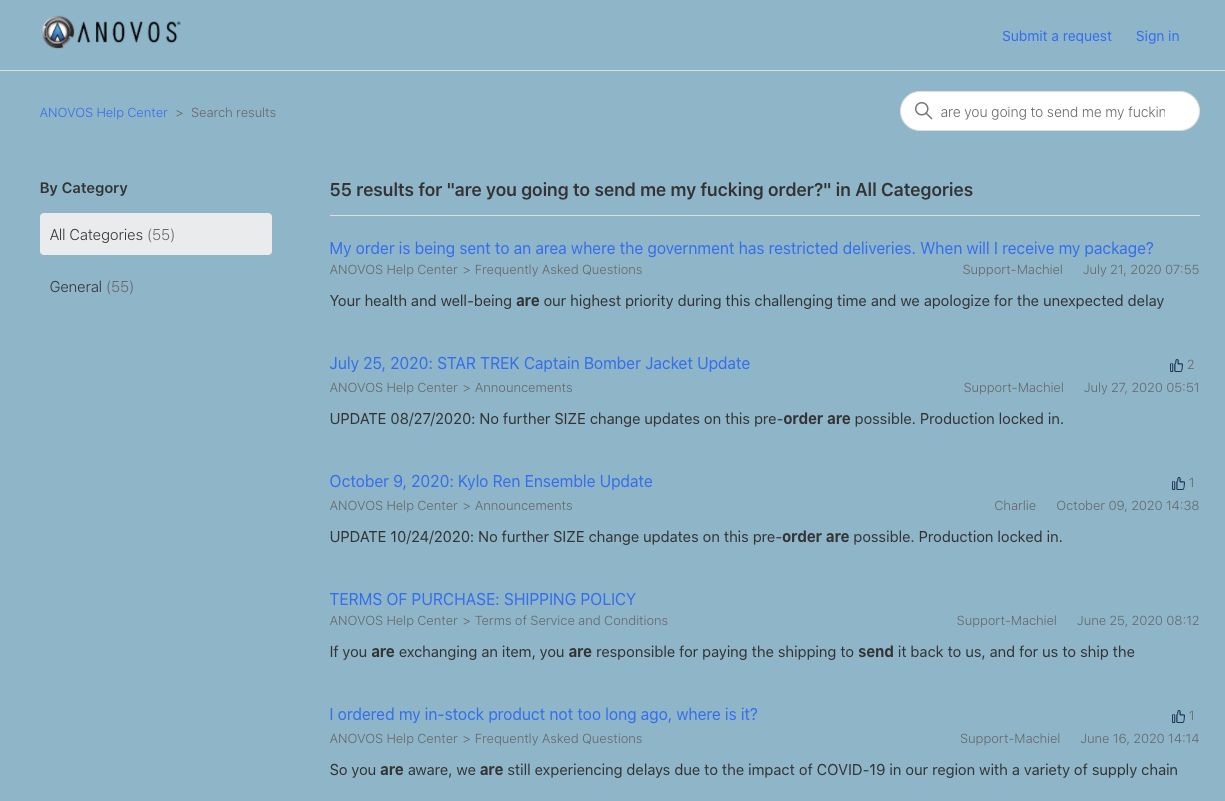Click Announcements under Kylo Ren Ensemble result

[x=524, y=506]
